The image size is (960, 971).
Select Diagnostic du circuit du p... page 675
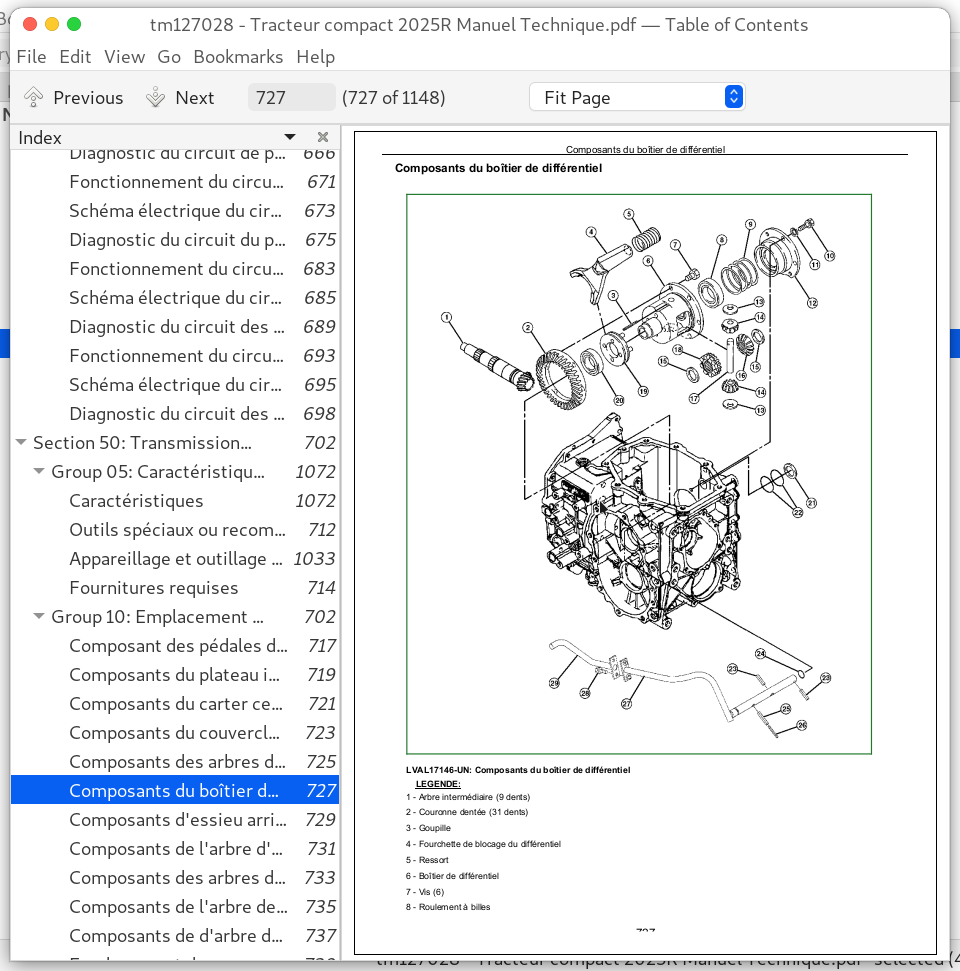click(x=175, y=239)
